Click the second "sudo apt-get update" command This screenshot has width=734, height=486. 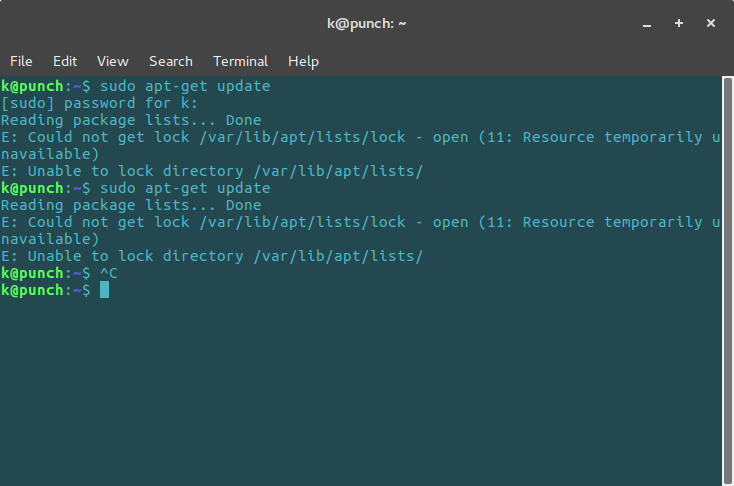[x=185, y=188]
